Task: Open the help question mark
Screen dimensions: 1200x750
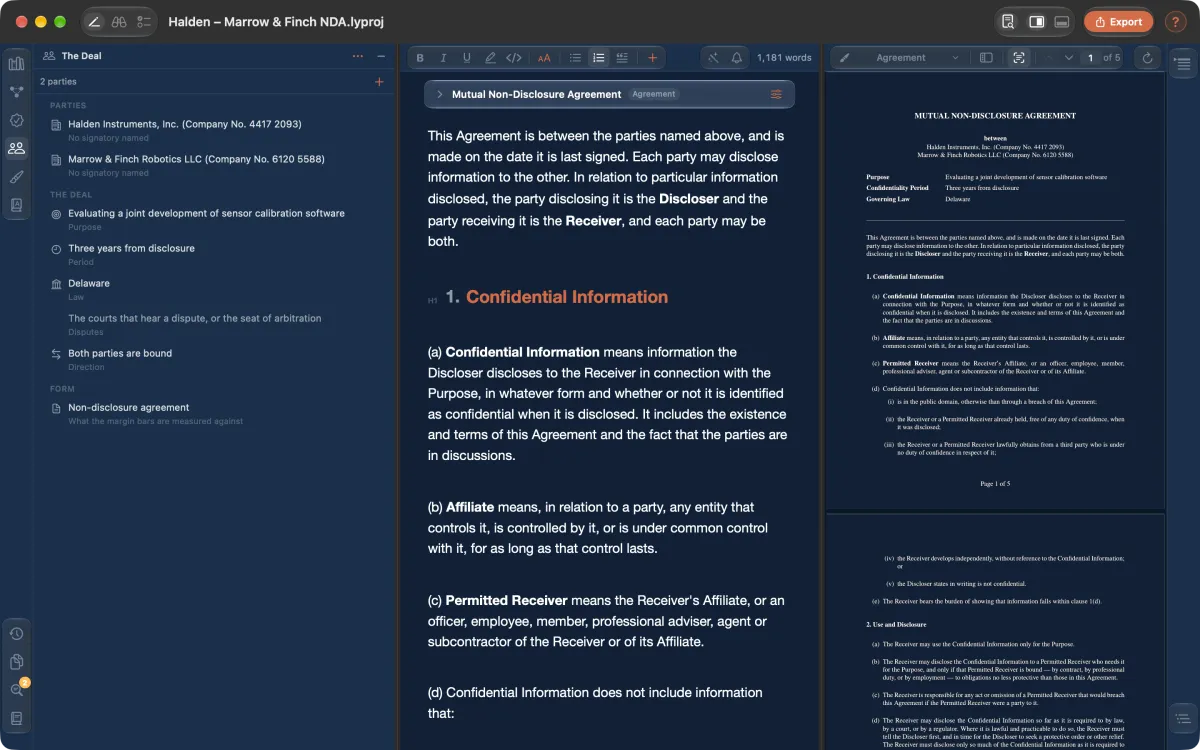Action: pyautogui.click(x=1175, y=21)
